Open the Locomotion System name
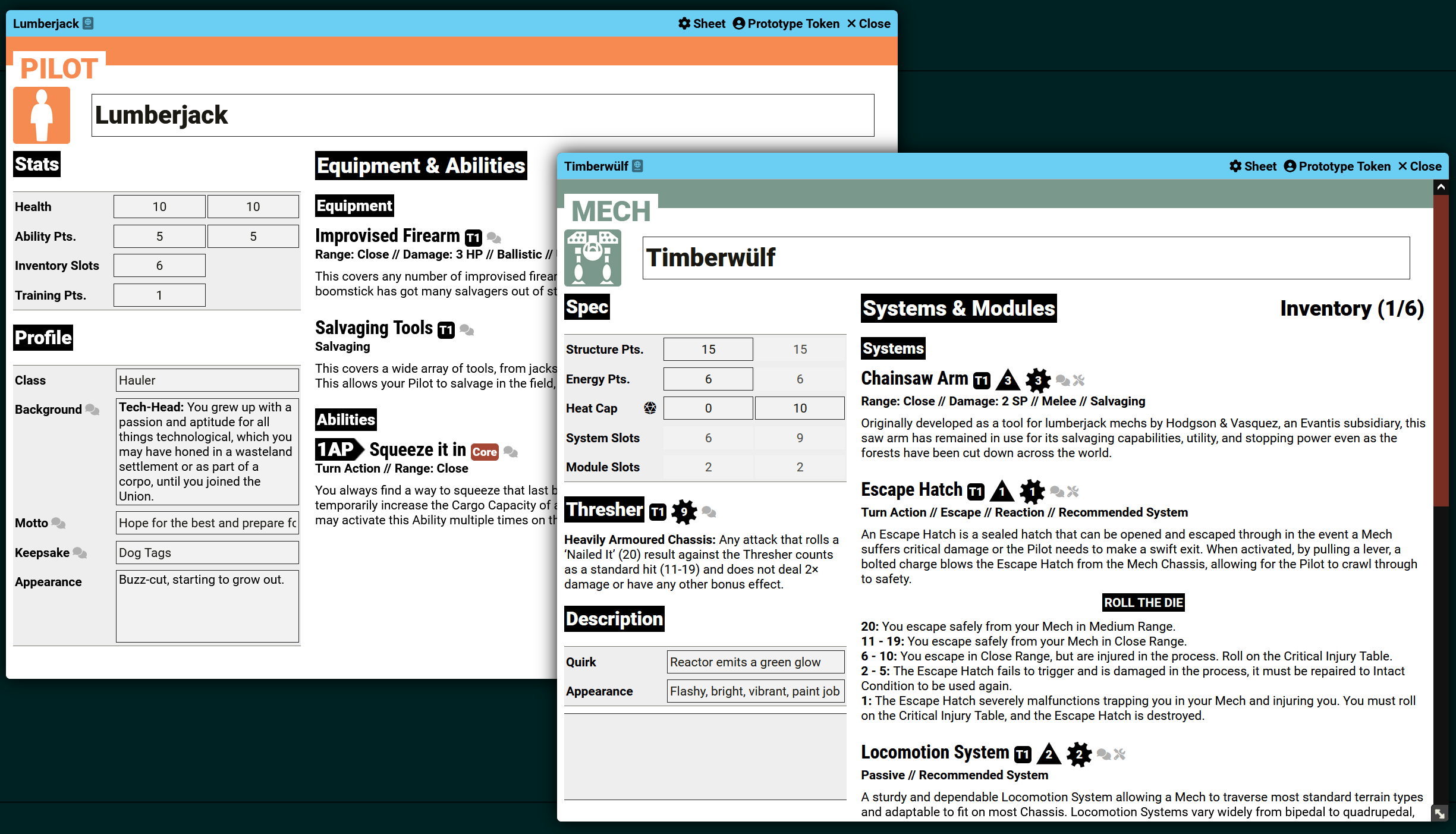1456x834 pixels. (x=935, y=753)
